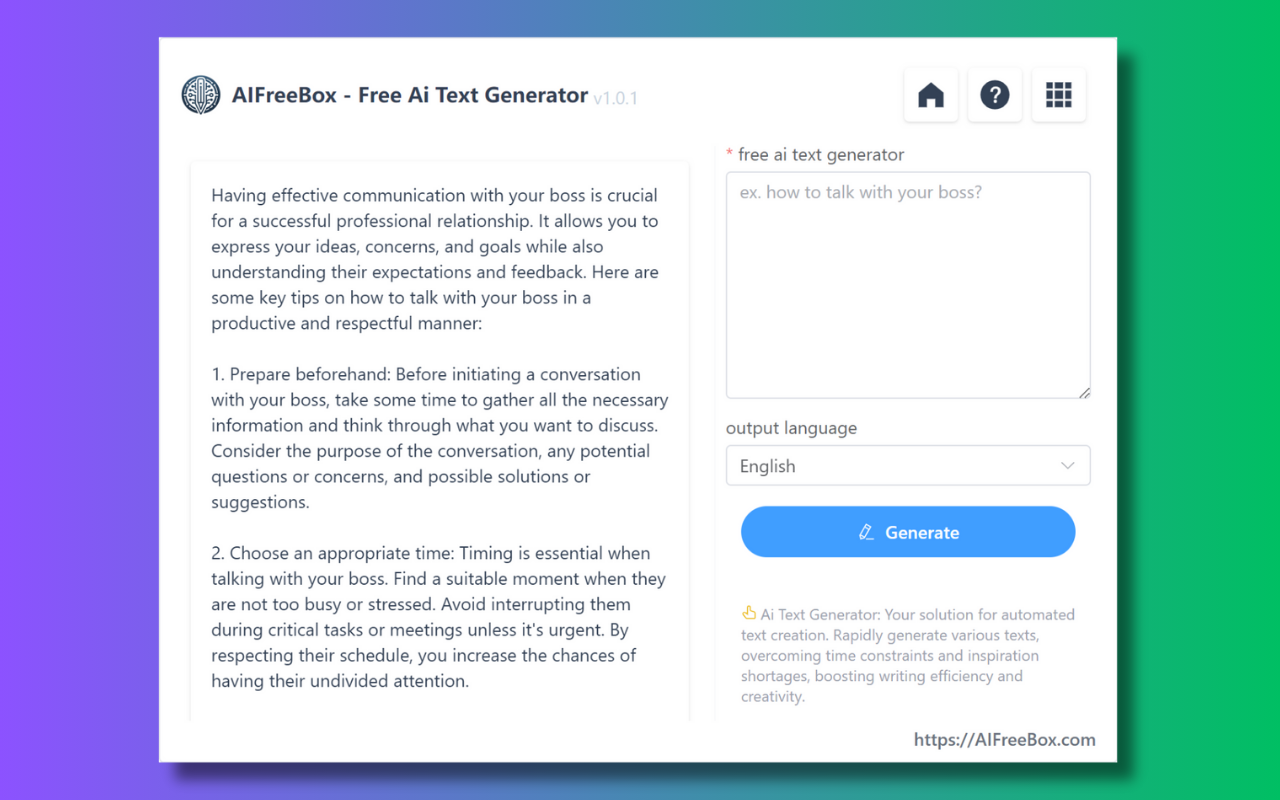
Task: Click the AIFreeBox brain logo icon
Action: (201, 95)
